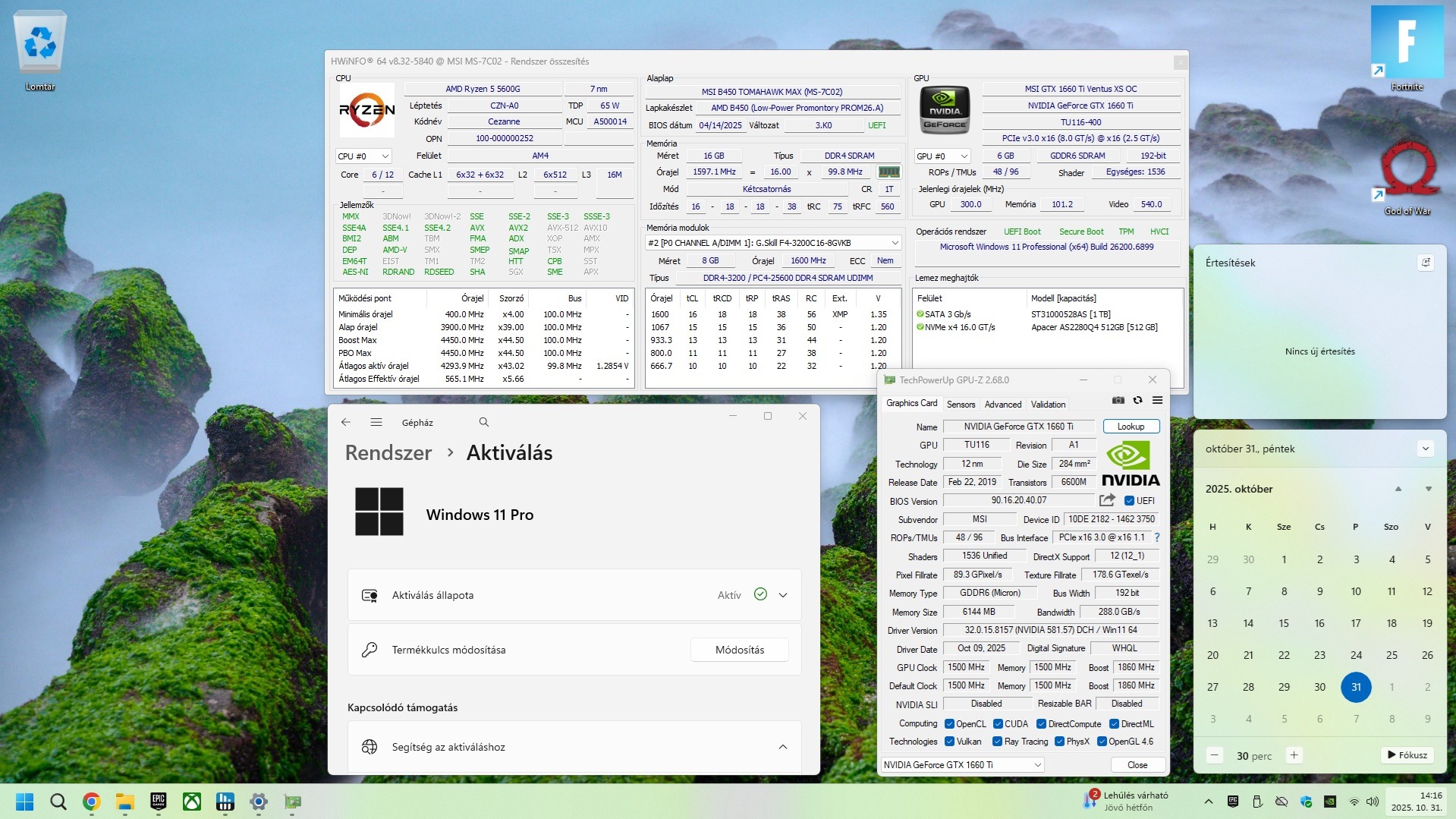The image size is (1456, 819).
Task: Open File Explorer from the taskbar
Action: coord(124,802)
